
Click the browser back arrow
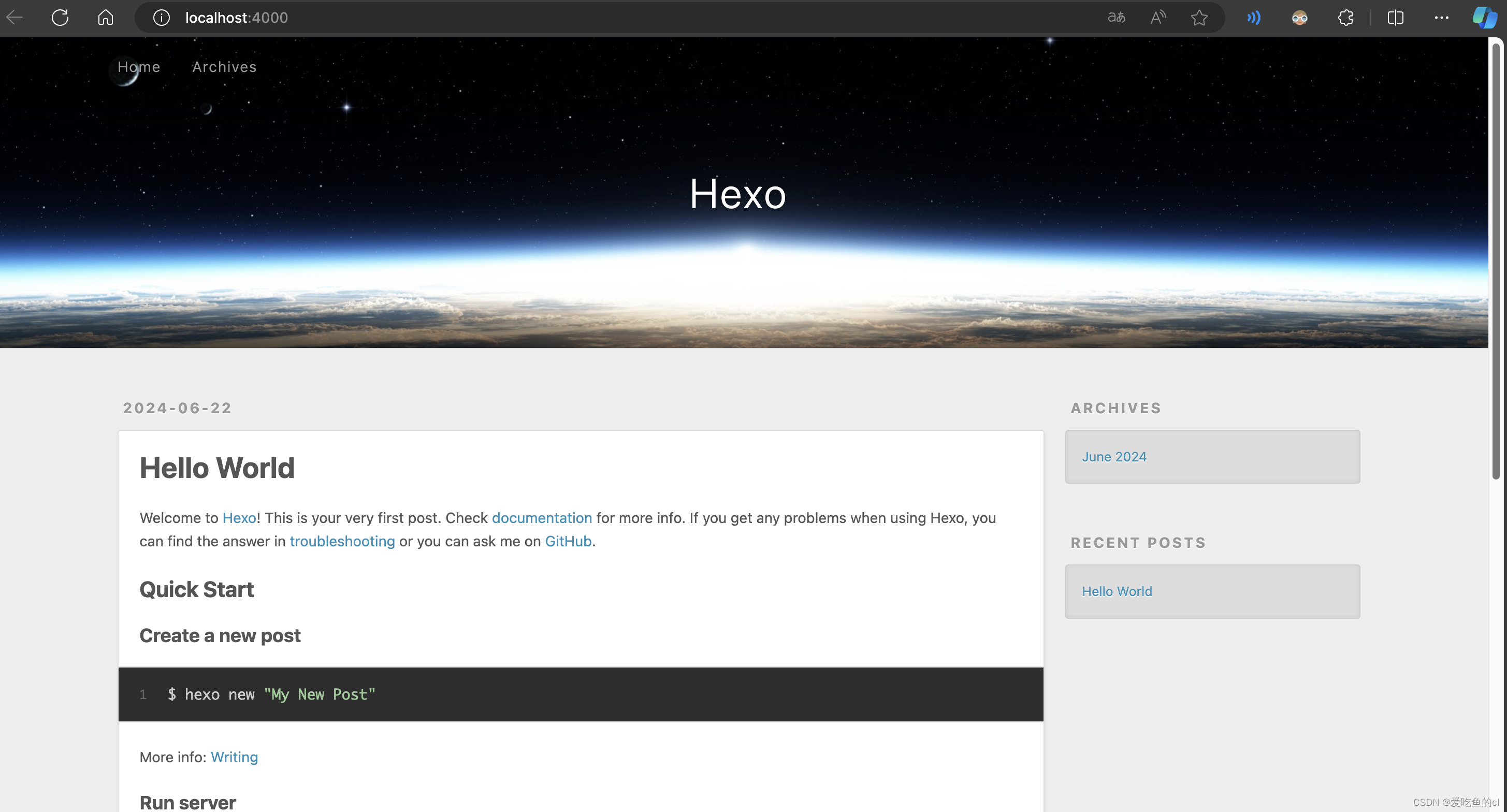(15, 18)
